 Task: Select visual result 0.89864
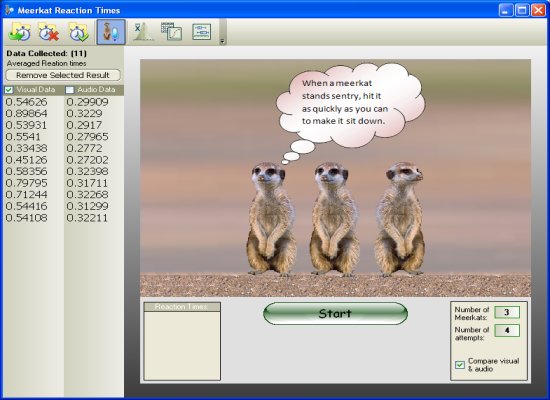[x=27, y=113]
